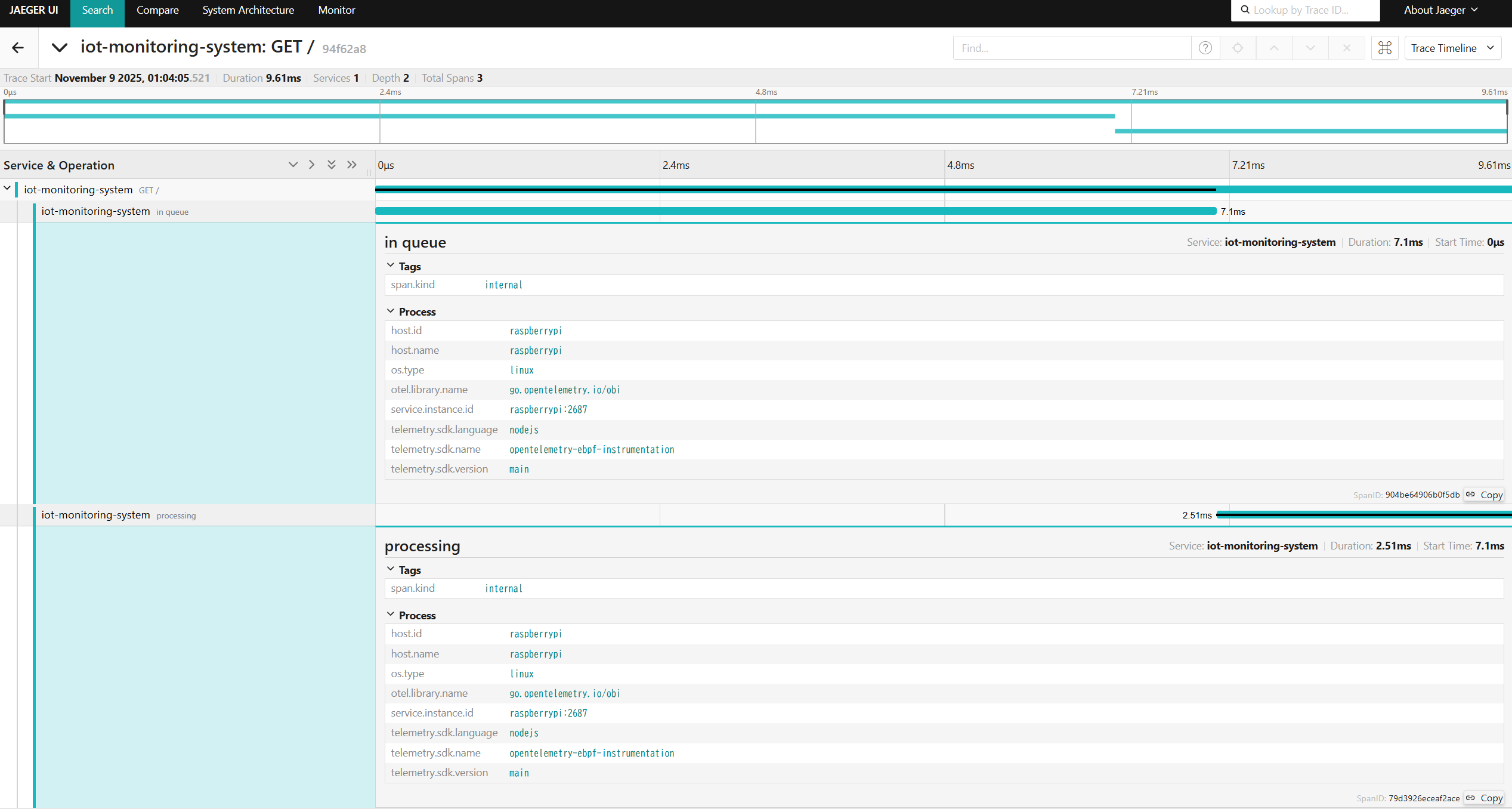
Task: Copy the in queue span ID
Action: [x=1485, y=495]
